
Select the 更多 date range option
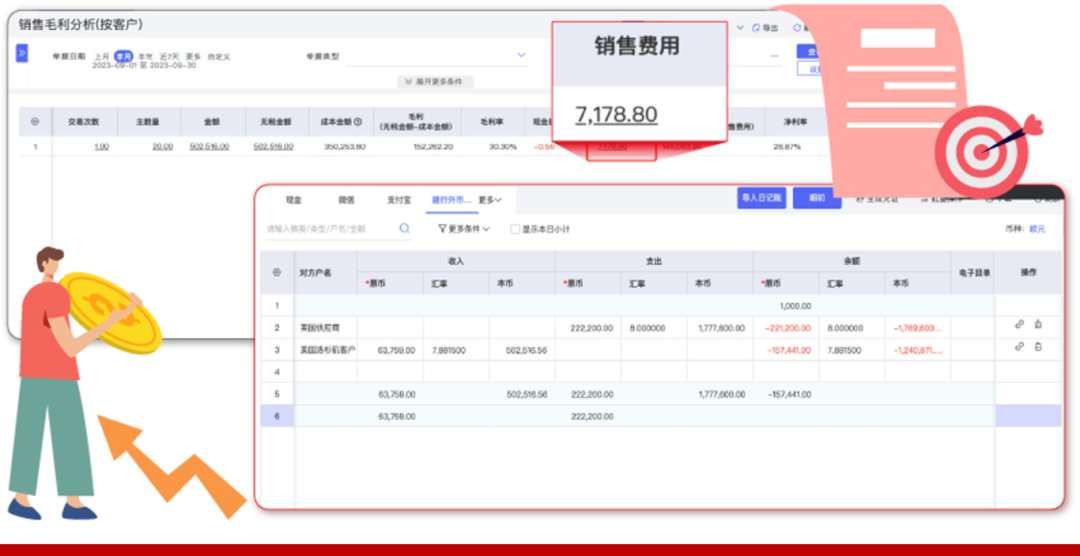[x=193, y=56]
